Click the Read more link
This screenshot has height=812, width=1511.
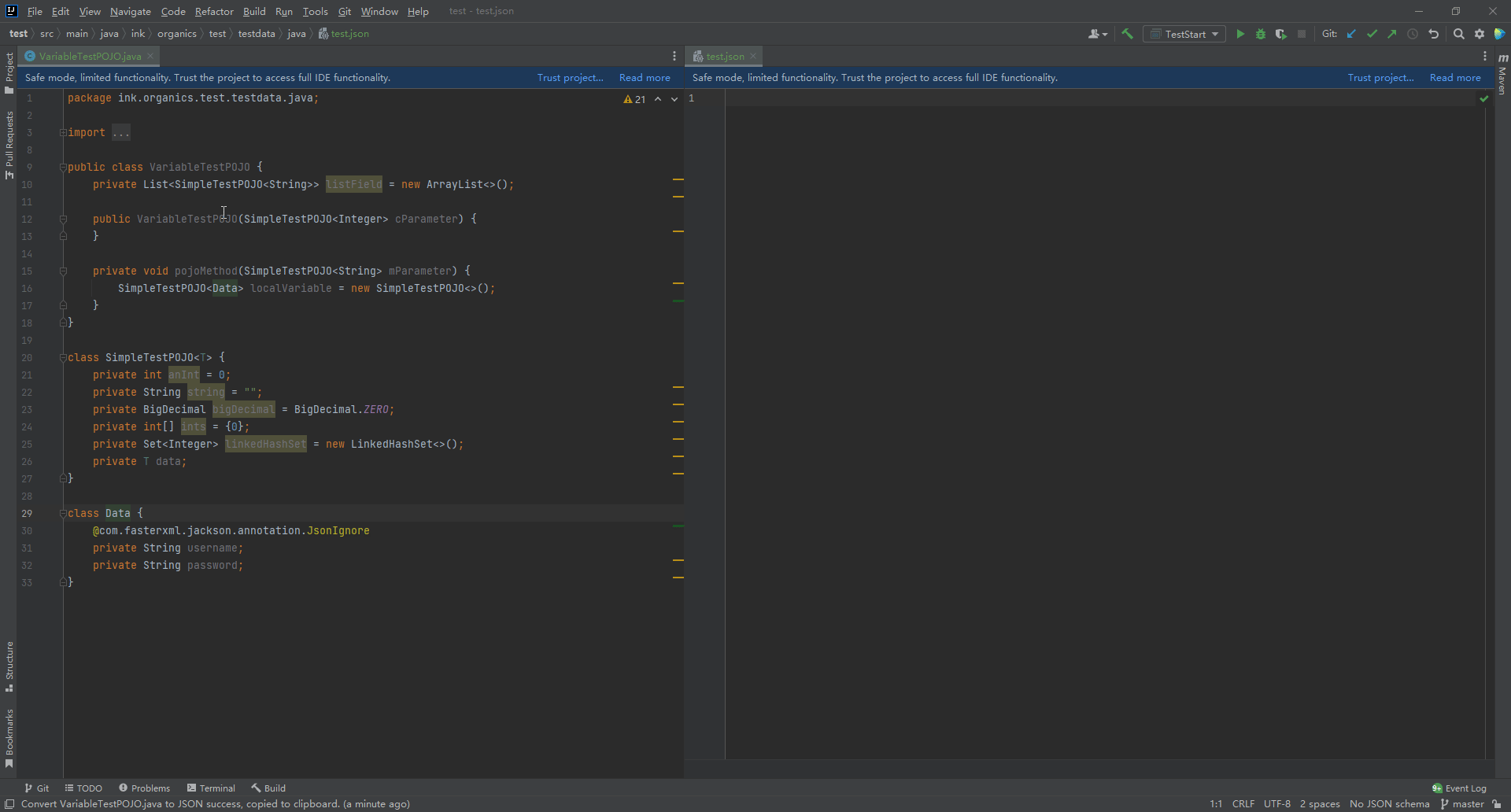[x=644, y=77]
